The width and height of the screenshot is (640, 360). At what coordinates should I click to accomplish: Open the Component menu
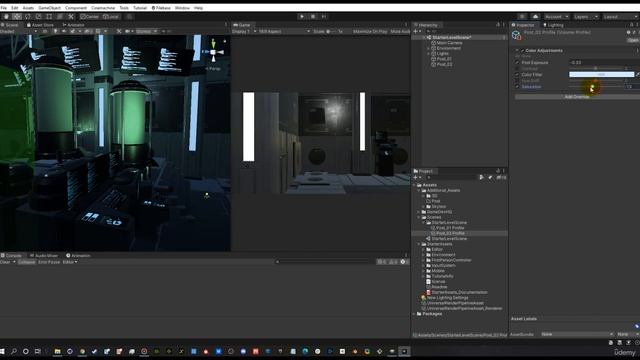(76, 8)
